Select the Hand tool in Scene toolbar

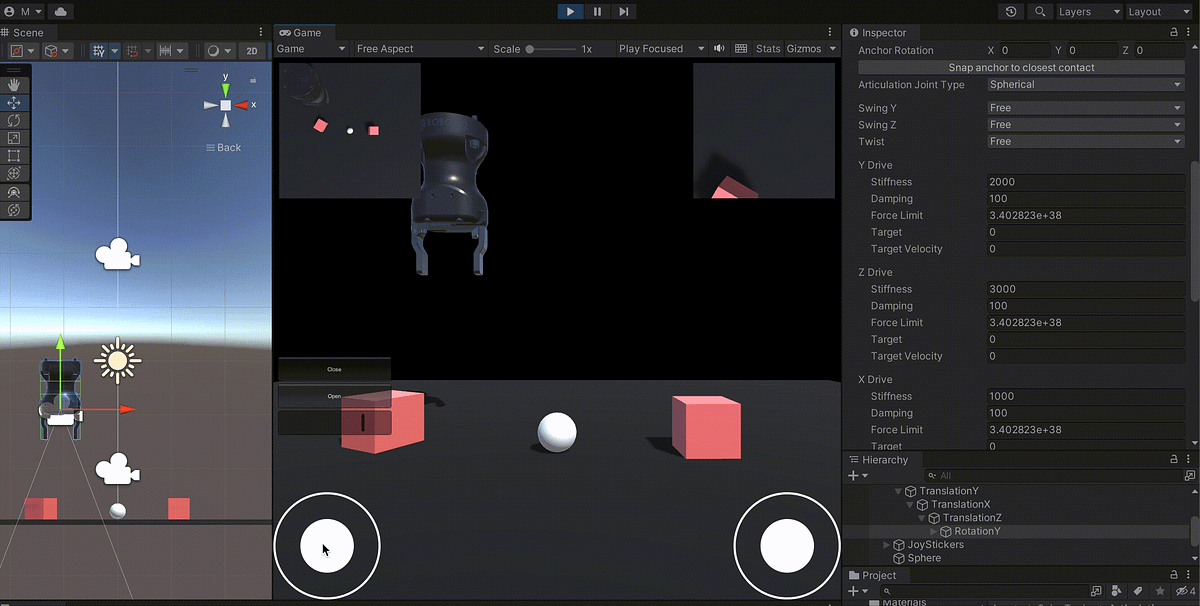[13, 84]
